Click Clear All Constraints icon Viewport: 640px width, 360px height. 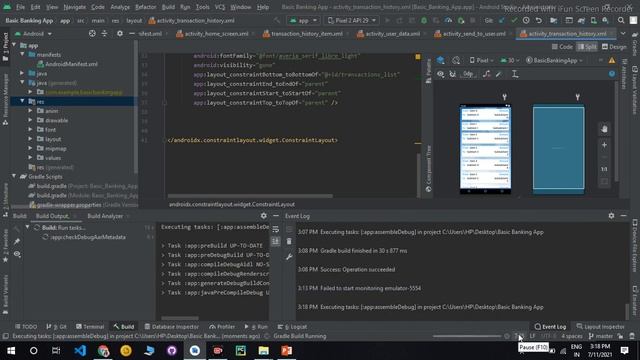tap(487, 74)
